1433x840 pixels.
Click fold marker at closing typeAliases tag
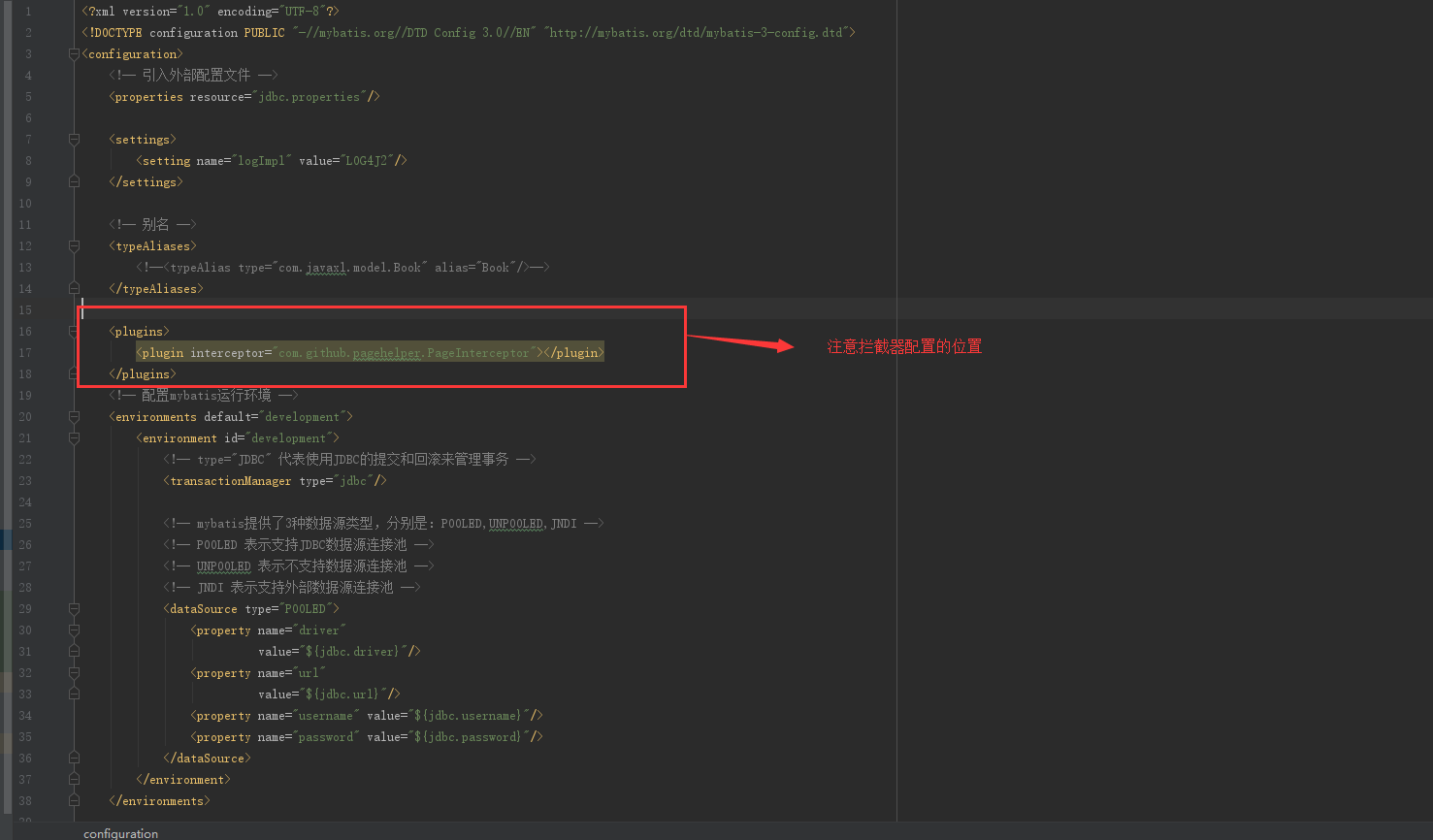coord(74,288)
